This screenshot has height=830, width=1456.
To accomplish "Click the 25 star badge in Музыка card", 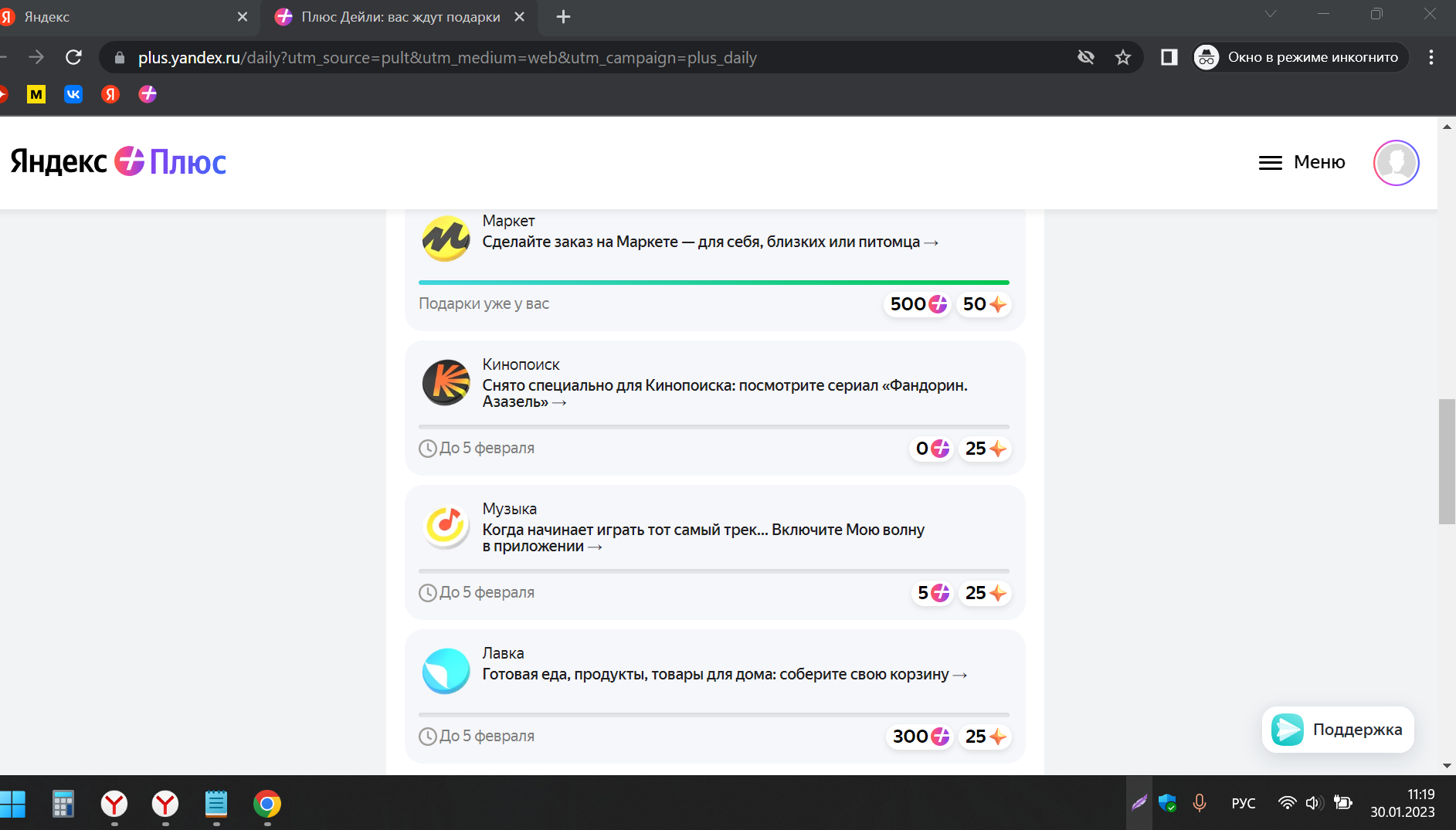I will [x=985, y=593].
